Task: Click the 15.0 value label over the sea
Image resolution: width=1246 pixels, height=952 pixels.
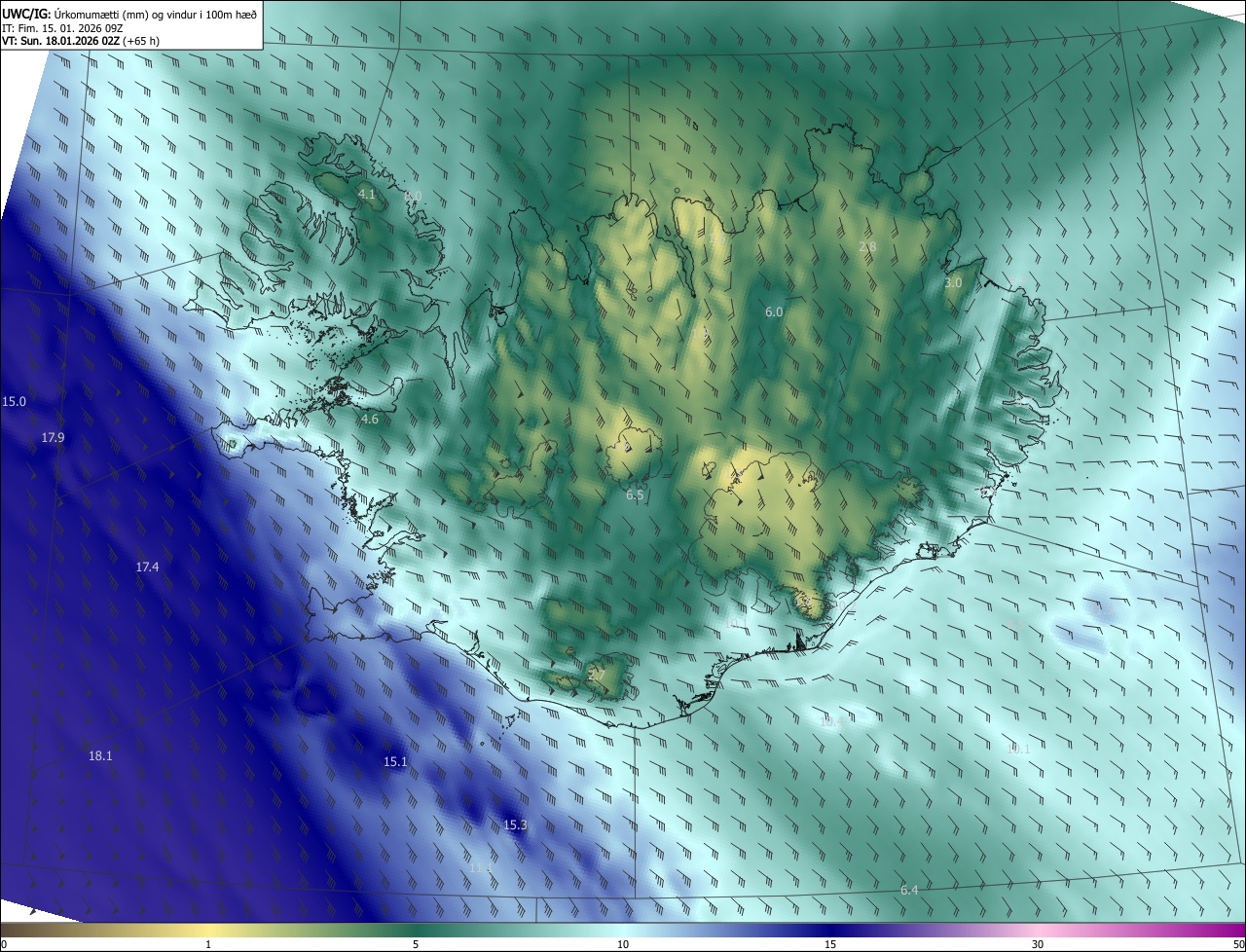Action: 15,401
